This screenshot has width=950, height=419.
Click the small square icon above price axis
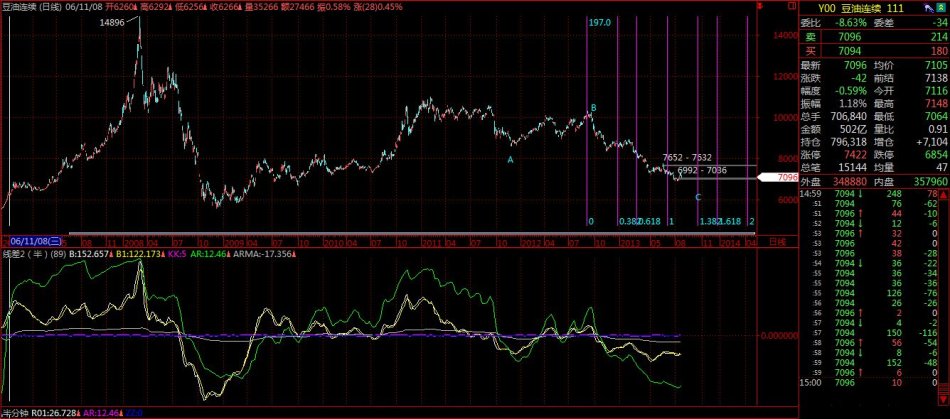click(x=786, y=8)
